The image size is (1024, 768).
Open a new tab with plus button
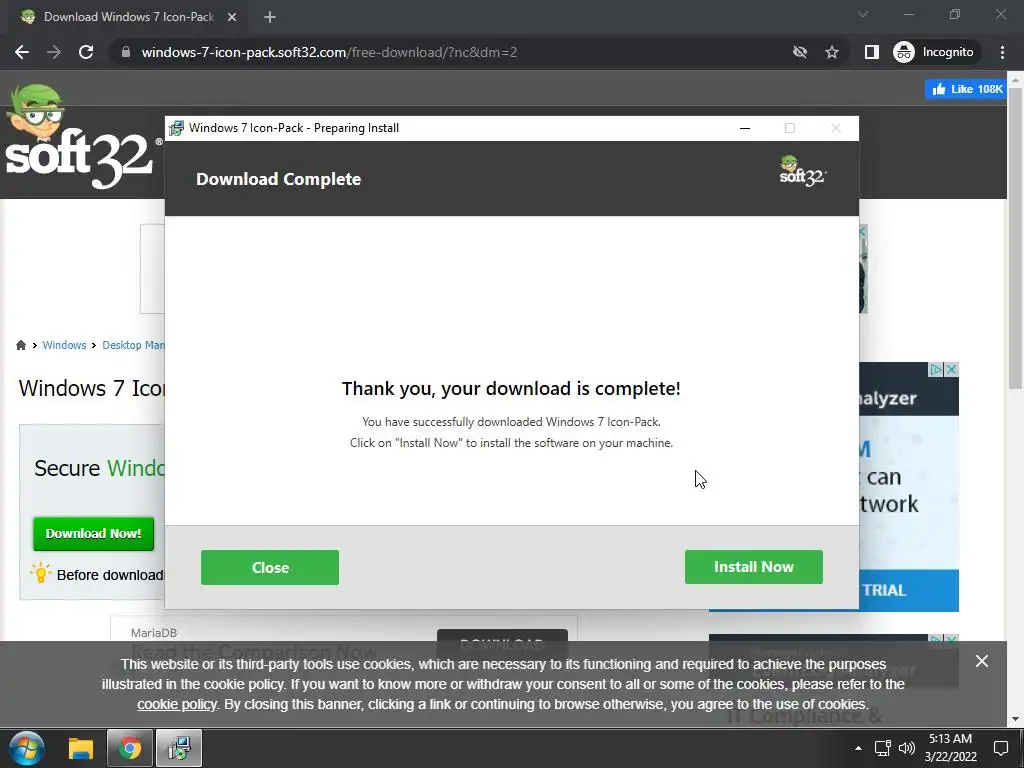(270, 17)
